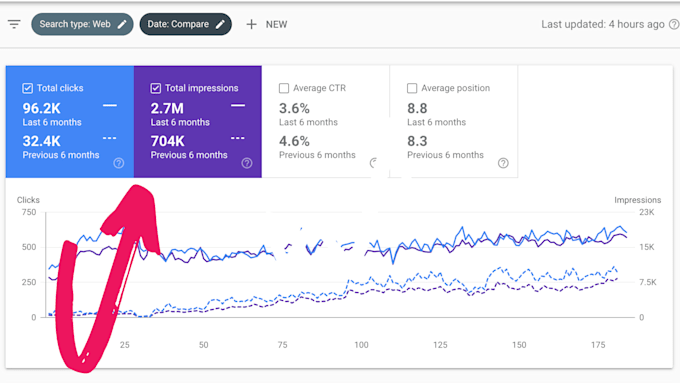This screenshot has width=680, height=383.
Task: Click the 704K previous impressions value
Action: pyautogui.click(x=167, y=141)
